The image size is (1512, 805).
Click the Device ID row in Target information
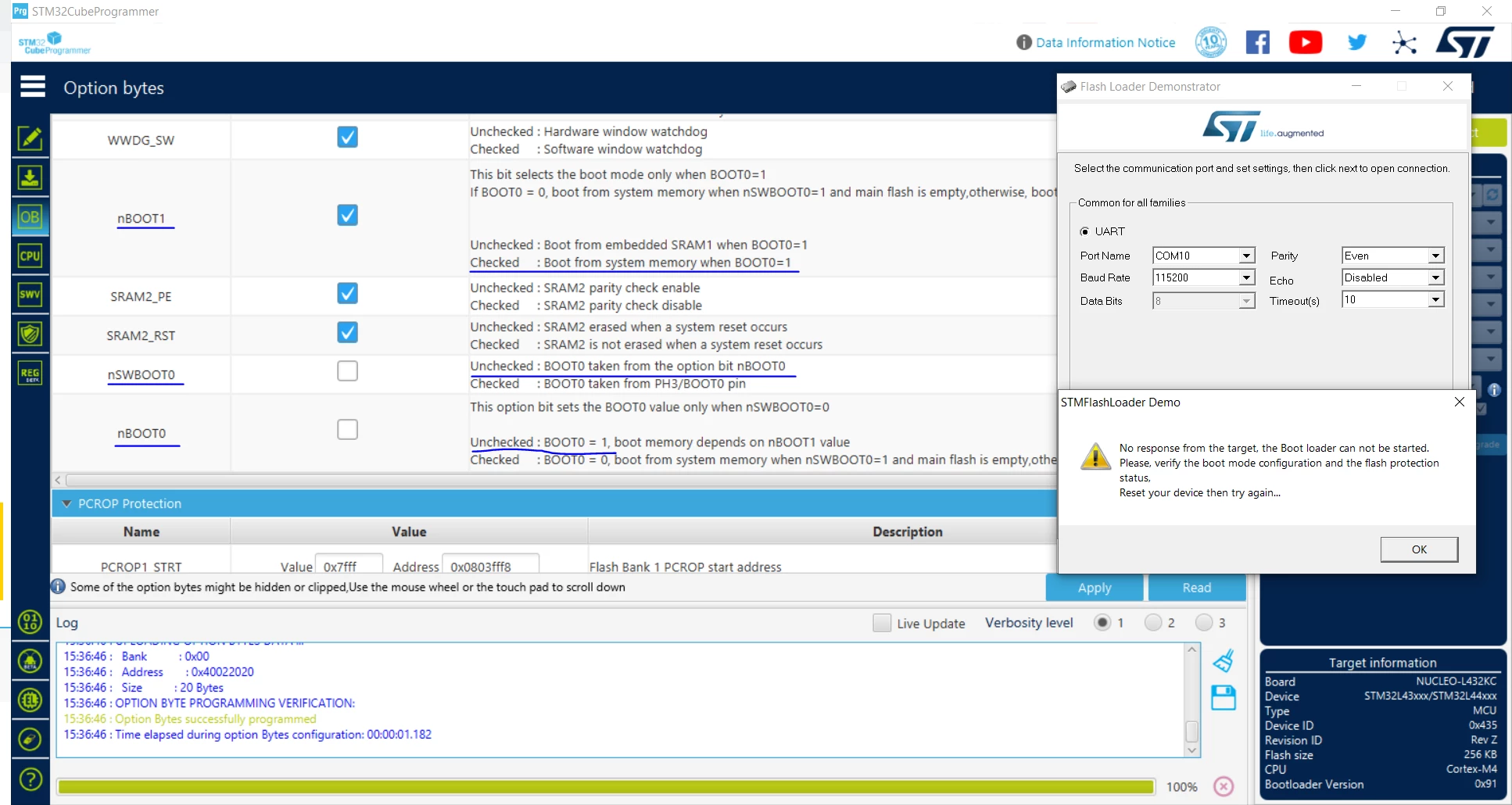point(1381,725)
